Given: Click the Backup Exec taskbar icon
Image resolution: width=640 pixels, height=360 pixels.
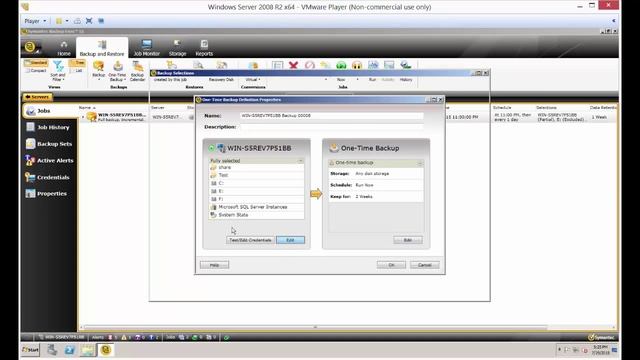Looking at the screenshot, I should pyautogui.click(x=106, y=350).
